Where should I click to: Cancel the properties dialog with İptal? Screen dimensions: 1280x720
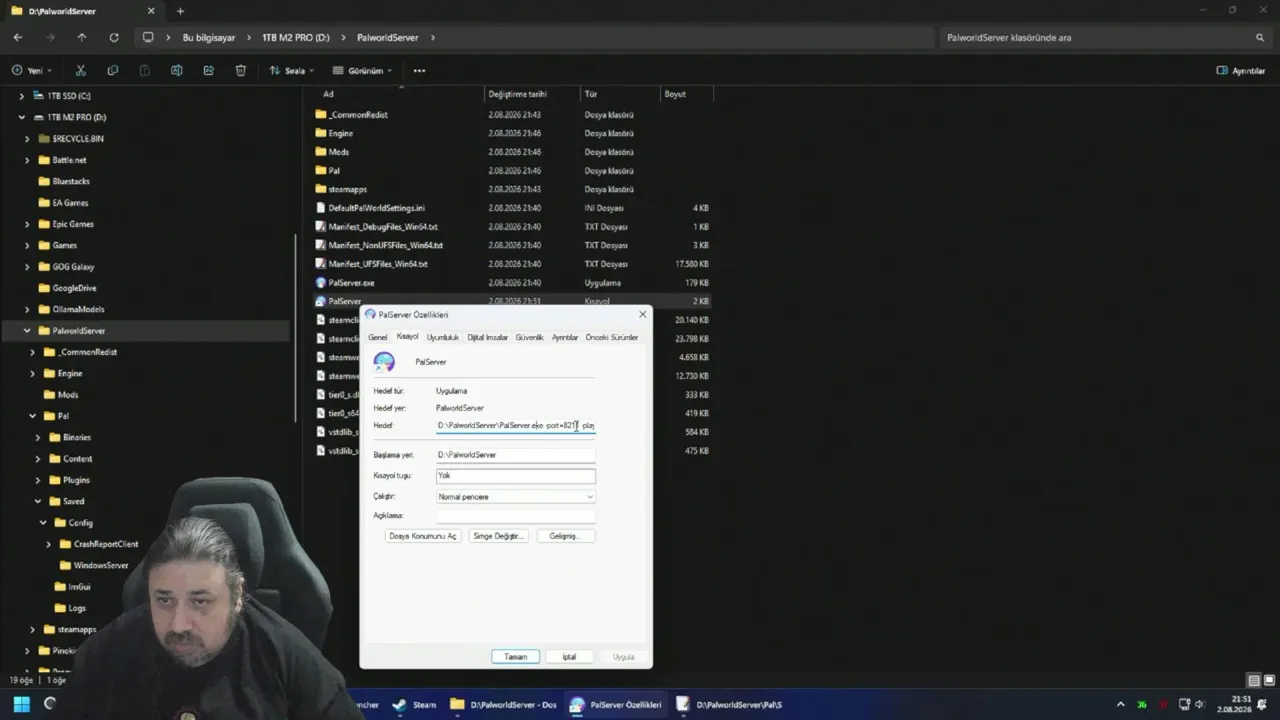pos(569,657)
